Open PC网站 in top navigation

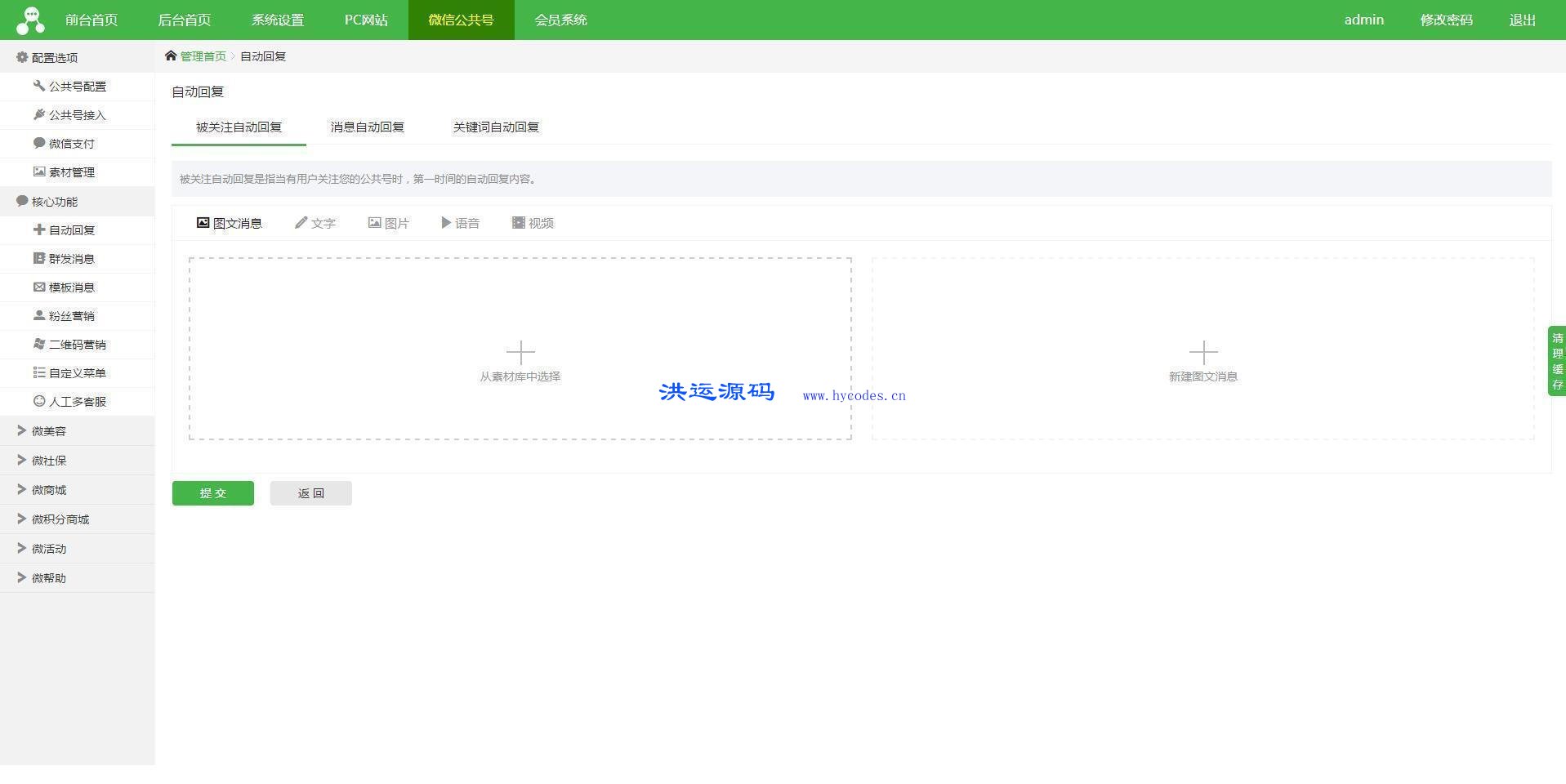[x=366, y=20]
